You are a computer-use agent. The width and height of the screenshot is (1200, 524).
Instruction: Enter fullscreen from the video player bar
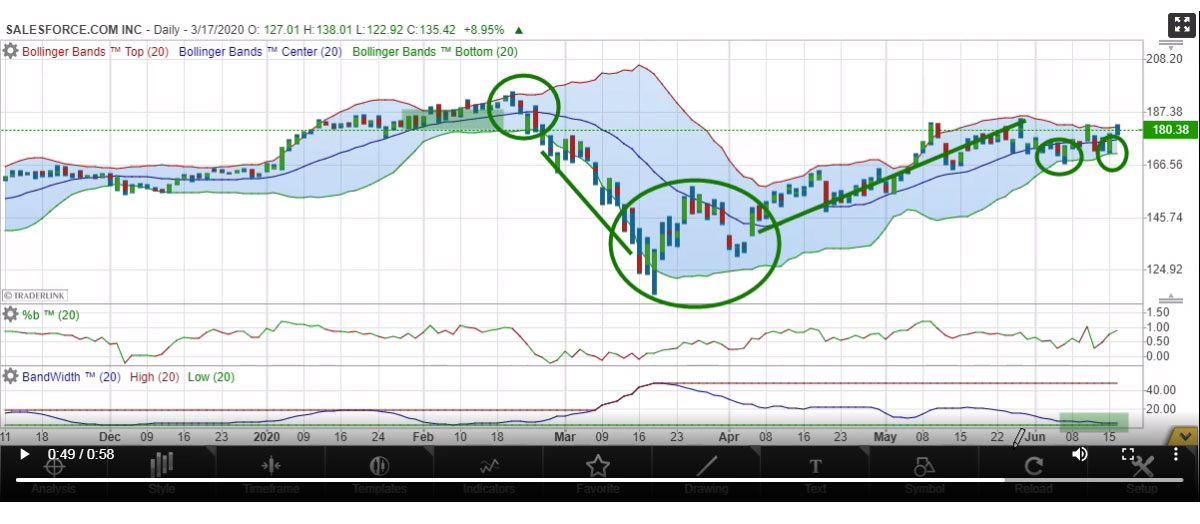1126,454
